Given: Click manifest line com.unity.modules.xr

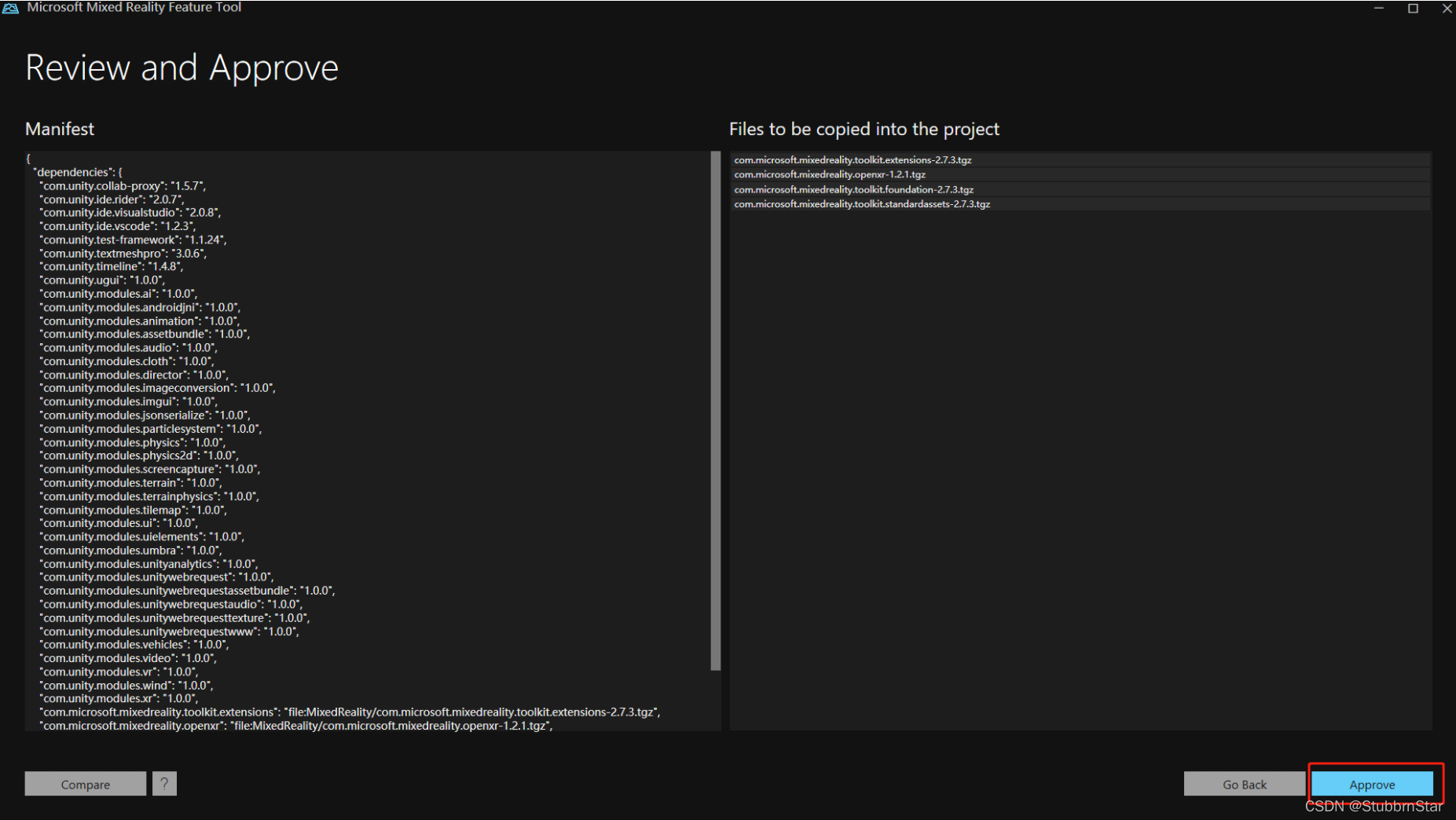Looking at the screenshot, I should pos(119,698).
